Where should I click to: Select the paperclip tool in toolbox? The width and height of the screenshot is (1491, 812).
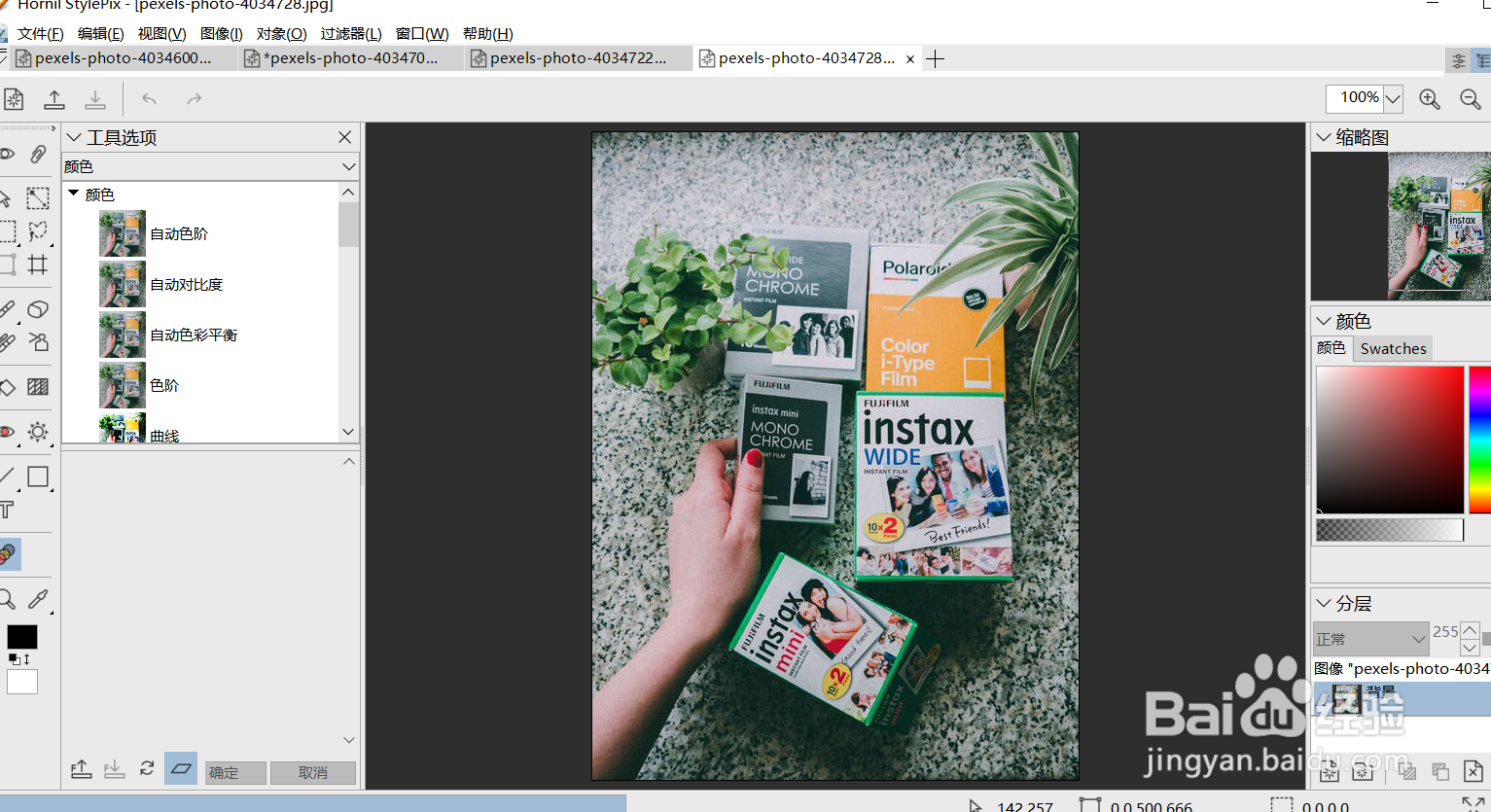pos(38,154)
